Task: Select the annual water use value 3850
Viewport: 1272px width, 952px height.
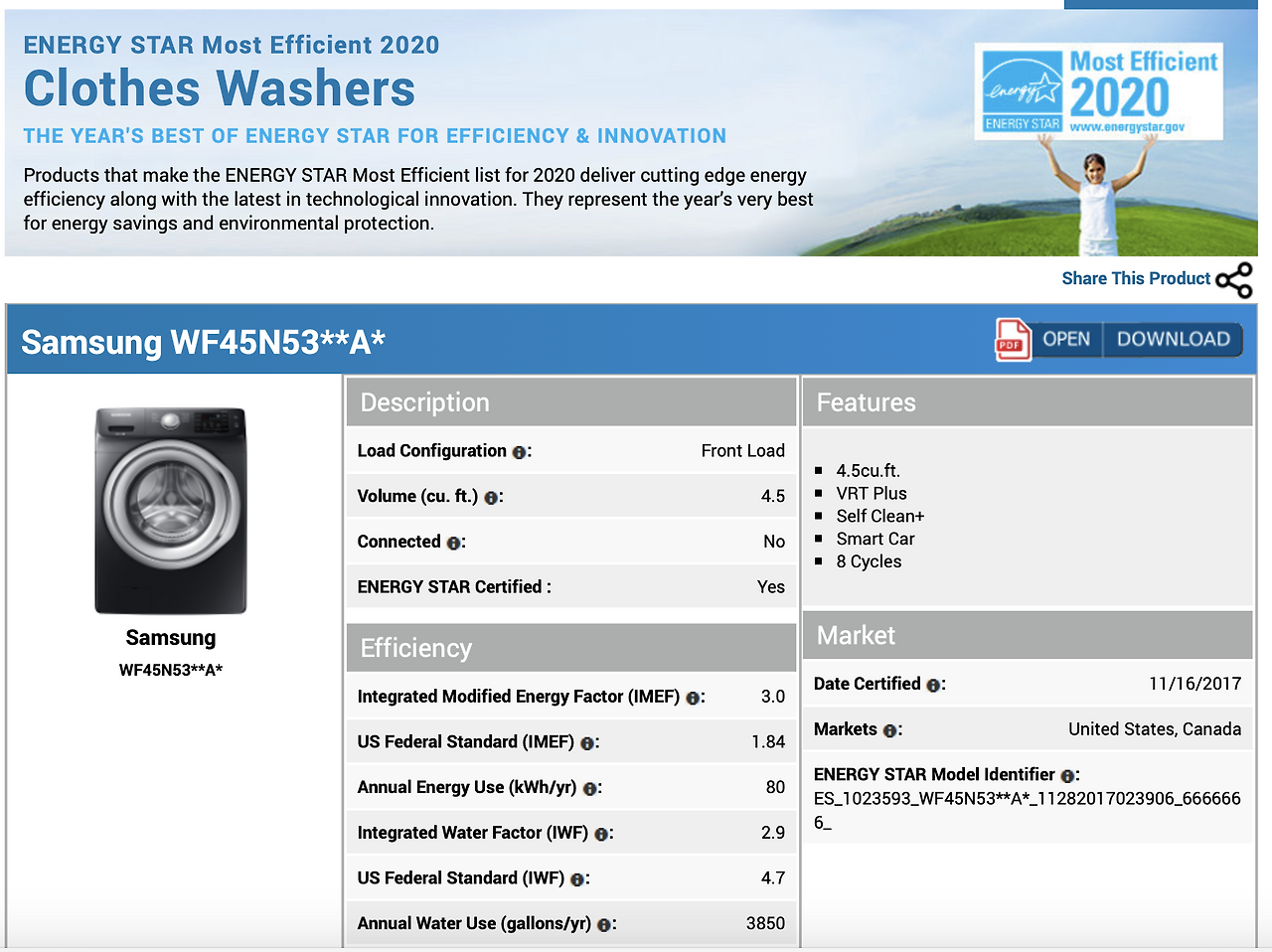Action: [765, 923]
